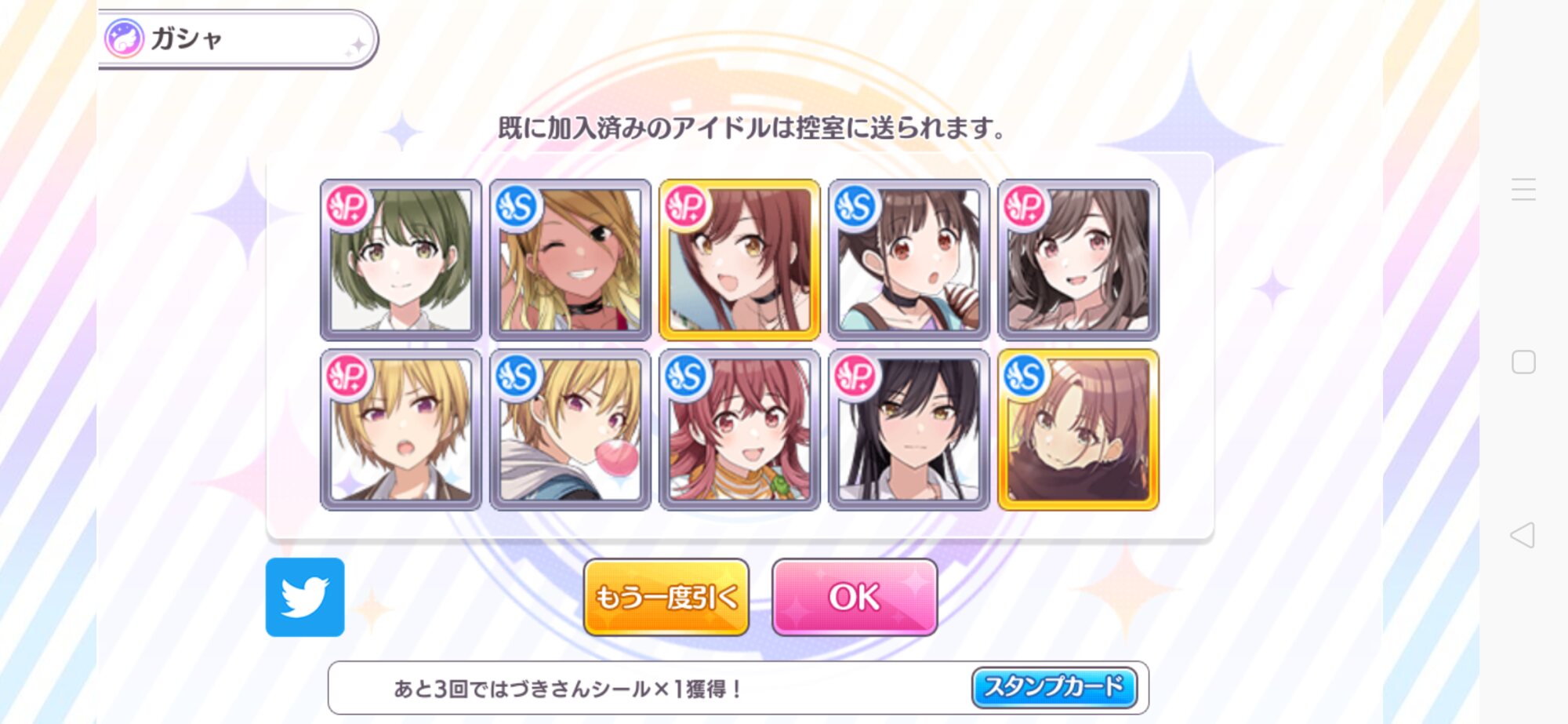Screen dimensions: 1568x724
Task: Open the スタンプカード button
Action: pos(1054,688)
